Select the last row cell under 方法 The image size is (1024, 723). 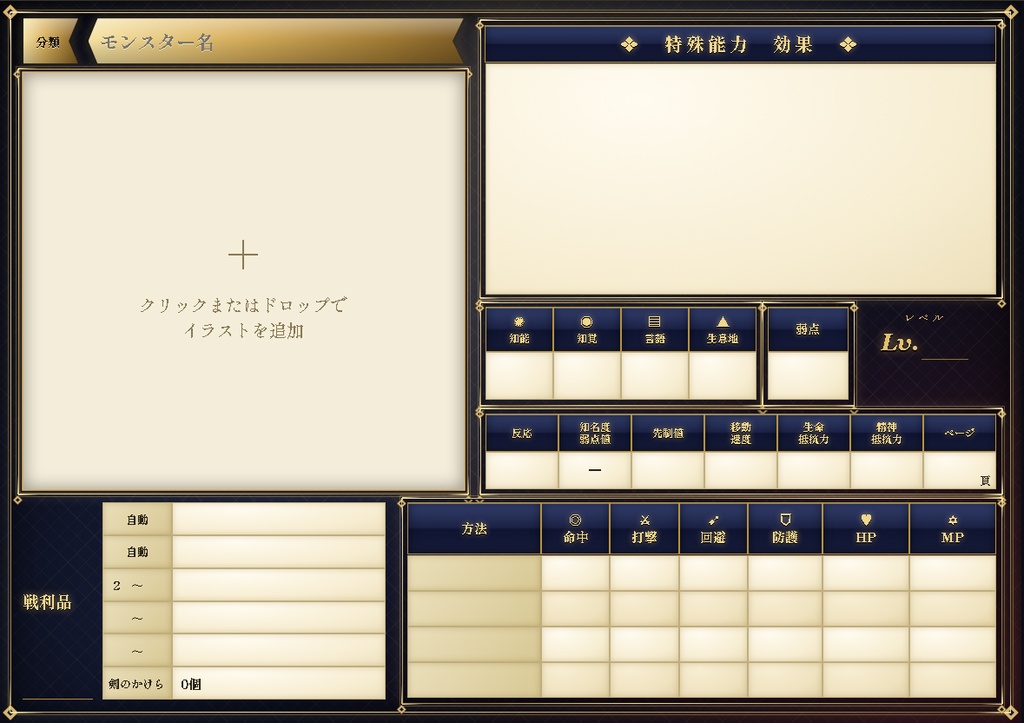coord(474,679)
